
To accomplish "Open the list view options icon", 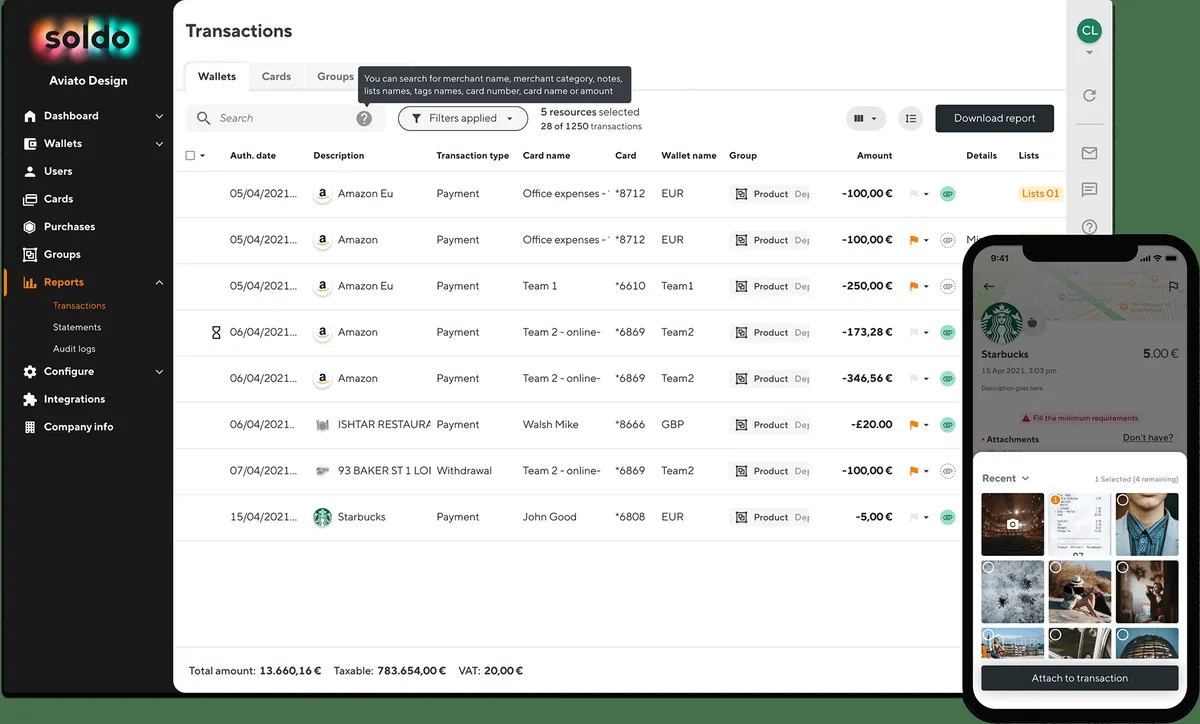I will (x=910, y=118).
